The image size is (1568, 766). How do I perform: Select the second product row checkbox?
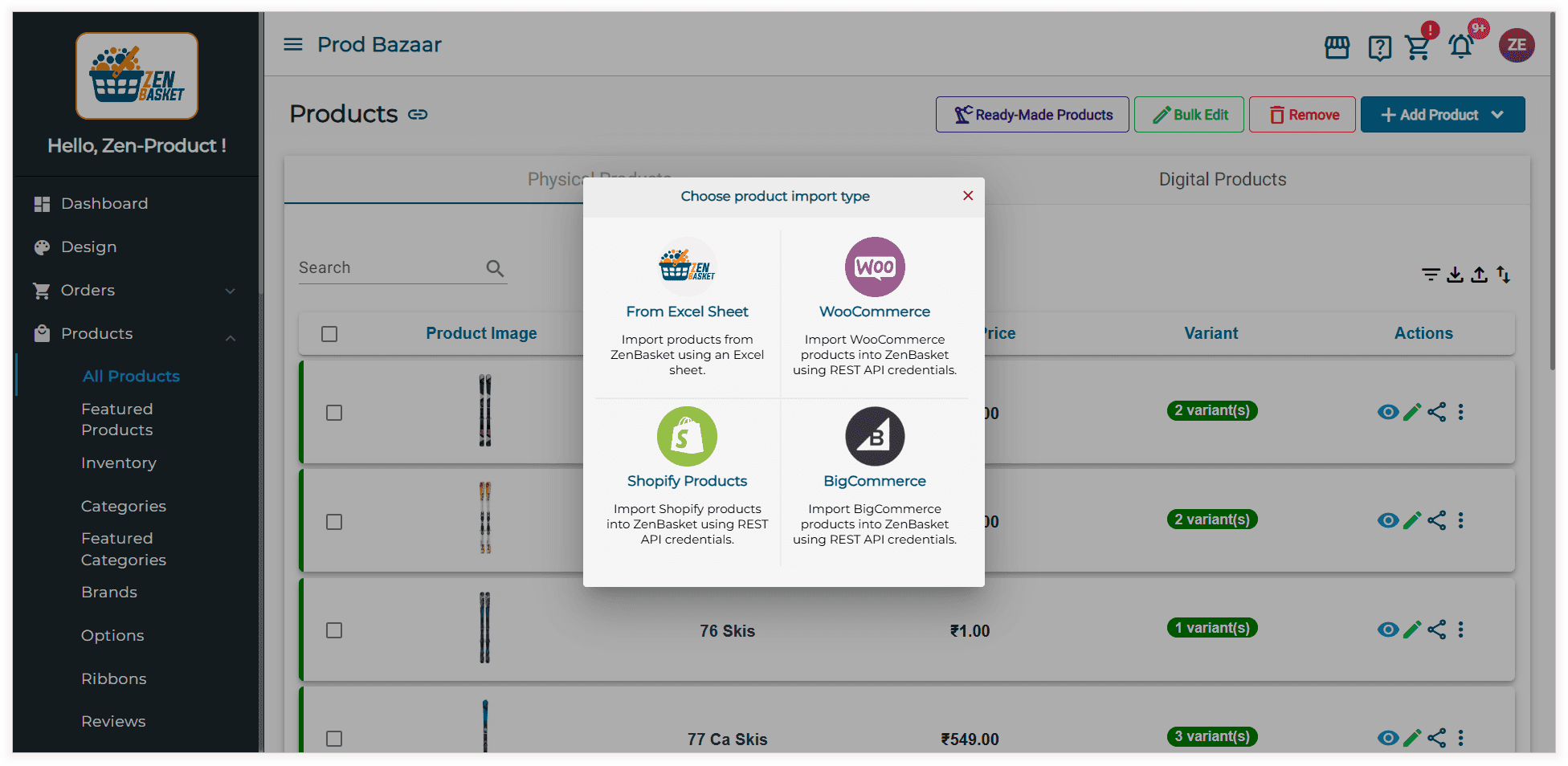(334, 522)
